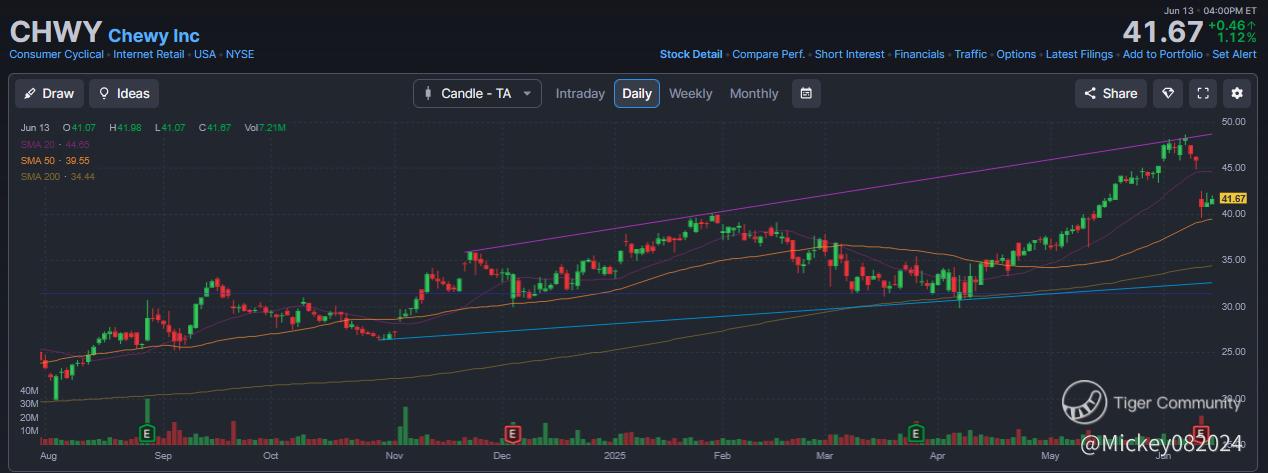
Task: Toggle fullscreen chart view
Action: 1203,93
